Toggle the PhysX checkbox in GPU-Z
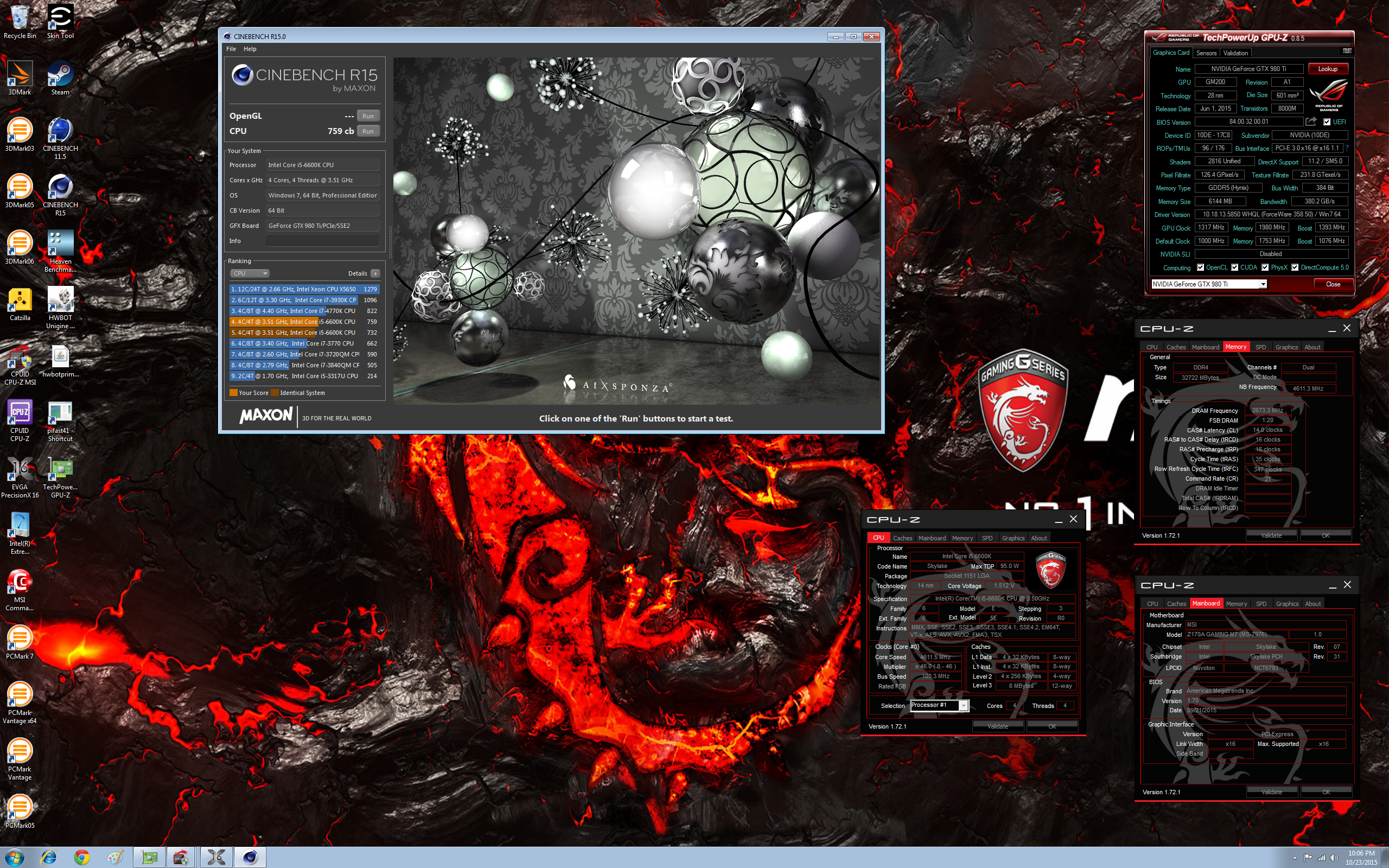The width and height of the screenshot is (1389, 868). (x=1265, y=267)
